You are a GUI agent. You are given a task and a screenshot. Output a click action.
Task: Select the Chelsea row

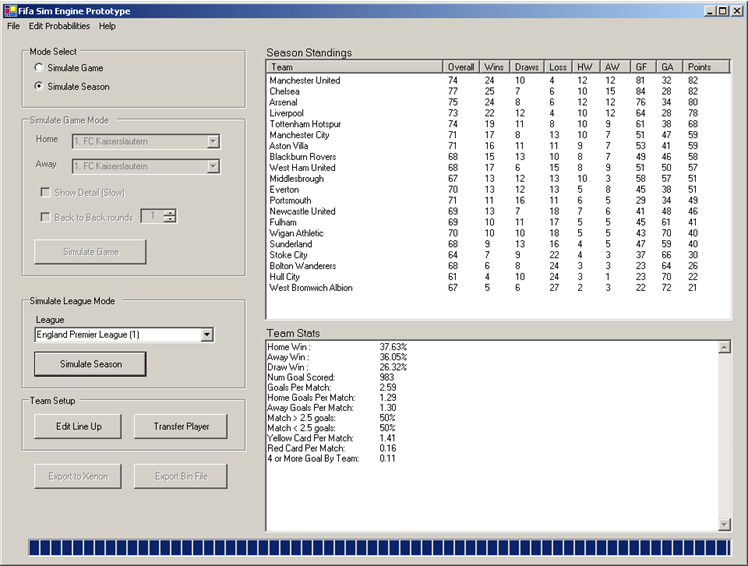498,91
